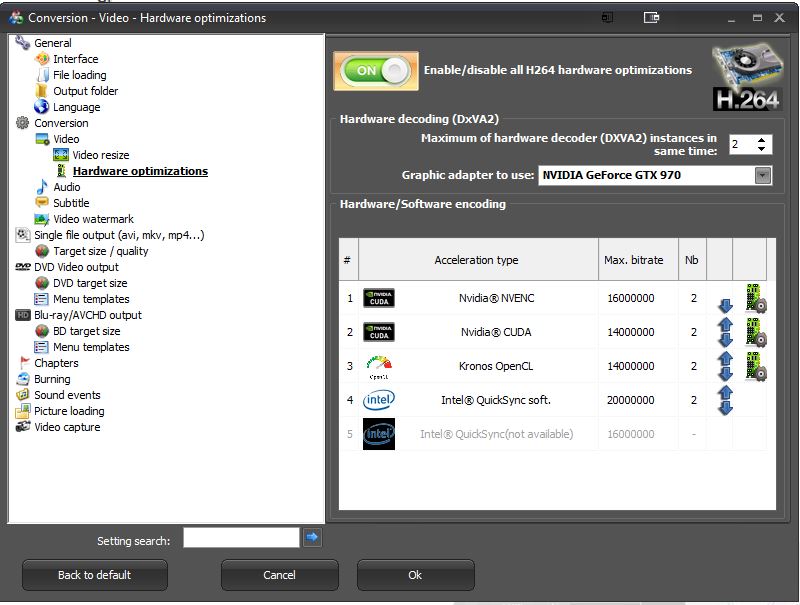Select General in settings tree
Screen dimensions: 800x605
point(53,43)
